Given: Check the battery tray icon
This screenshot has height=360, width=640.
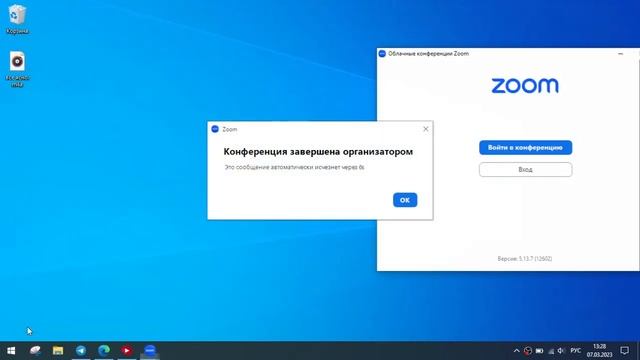Looking at the screenshot, I should [x=539, y=351].
